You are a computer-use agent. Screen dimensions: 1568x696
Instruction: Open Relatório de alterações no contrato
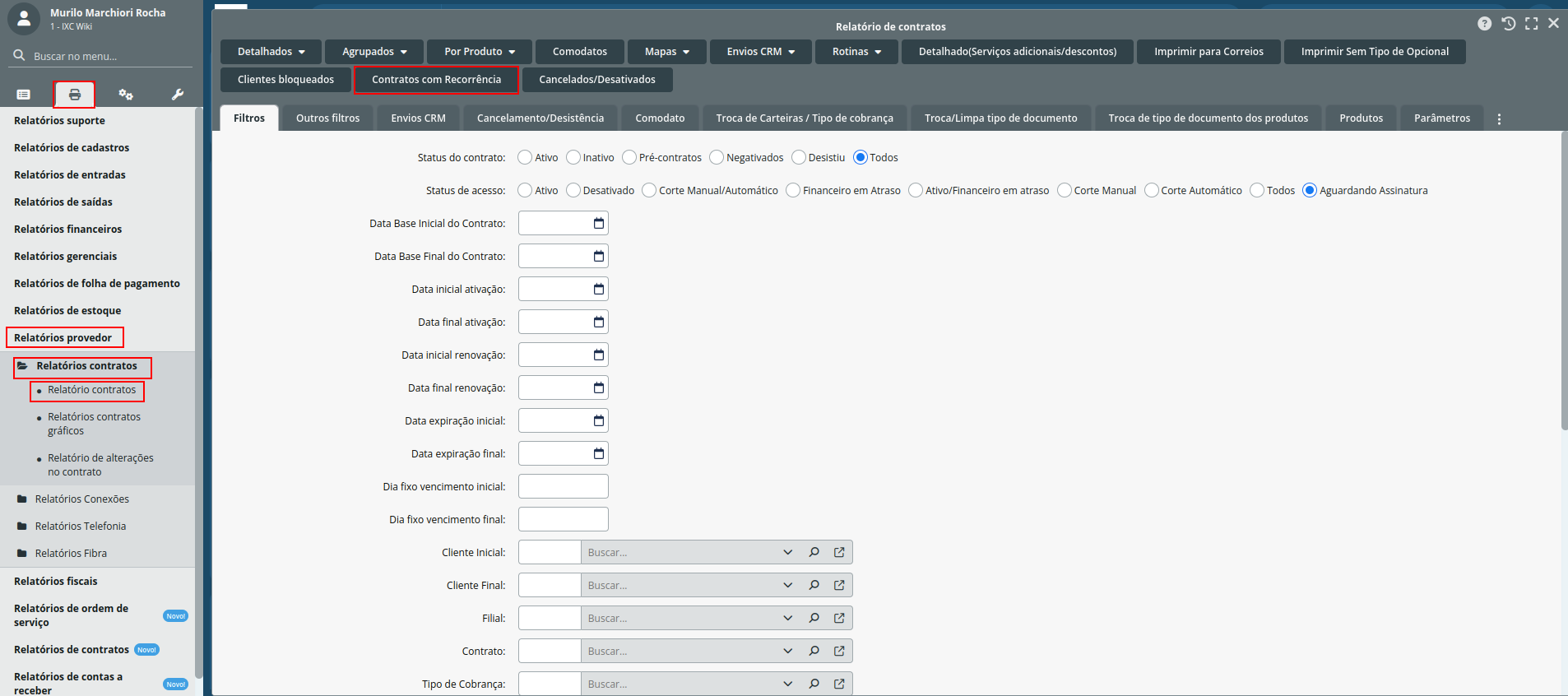100,465
